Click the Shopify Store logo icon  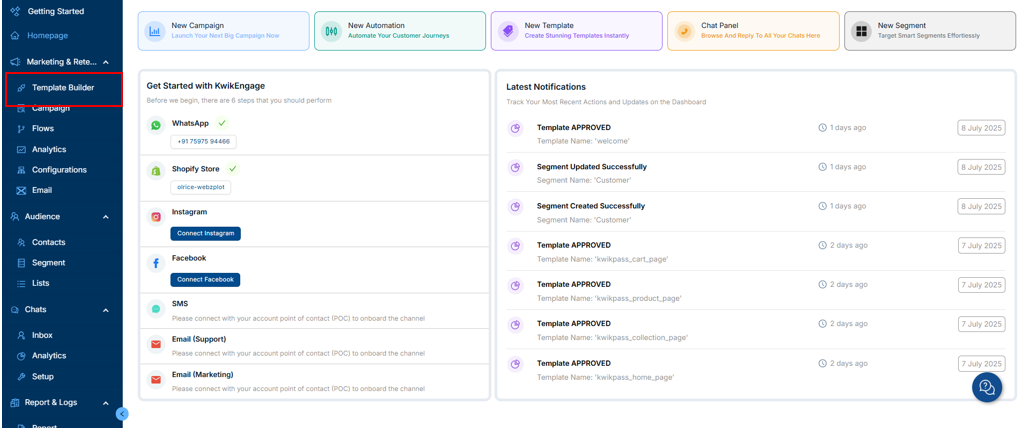156,171
